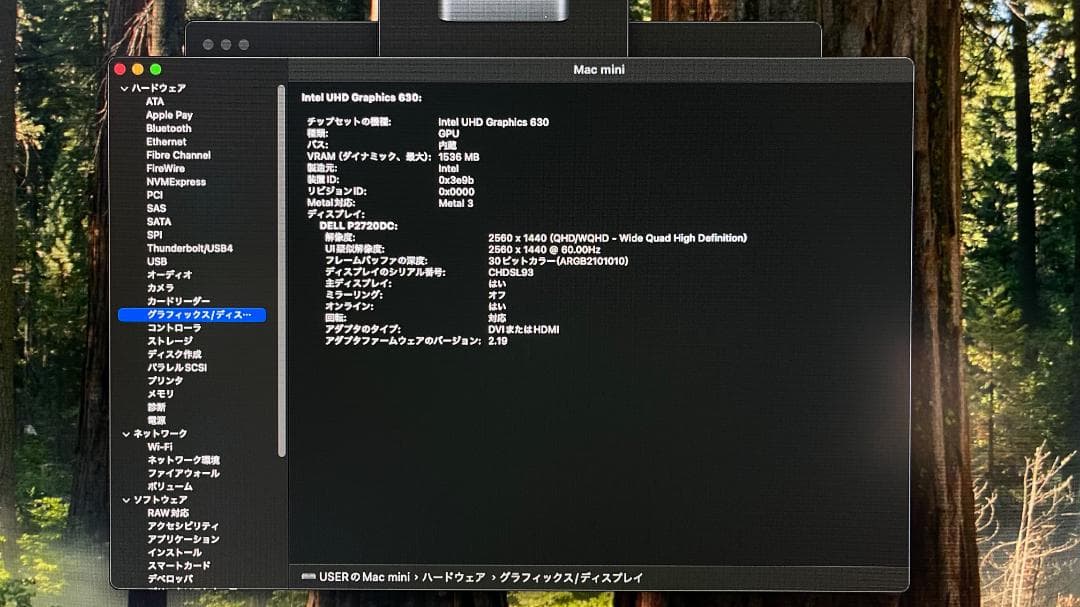Click the sidebar vertical scrollbar
Image resolution: width=1080 pixels, height=607 pixels.
coord(281,271)
